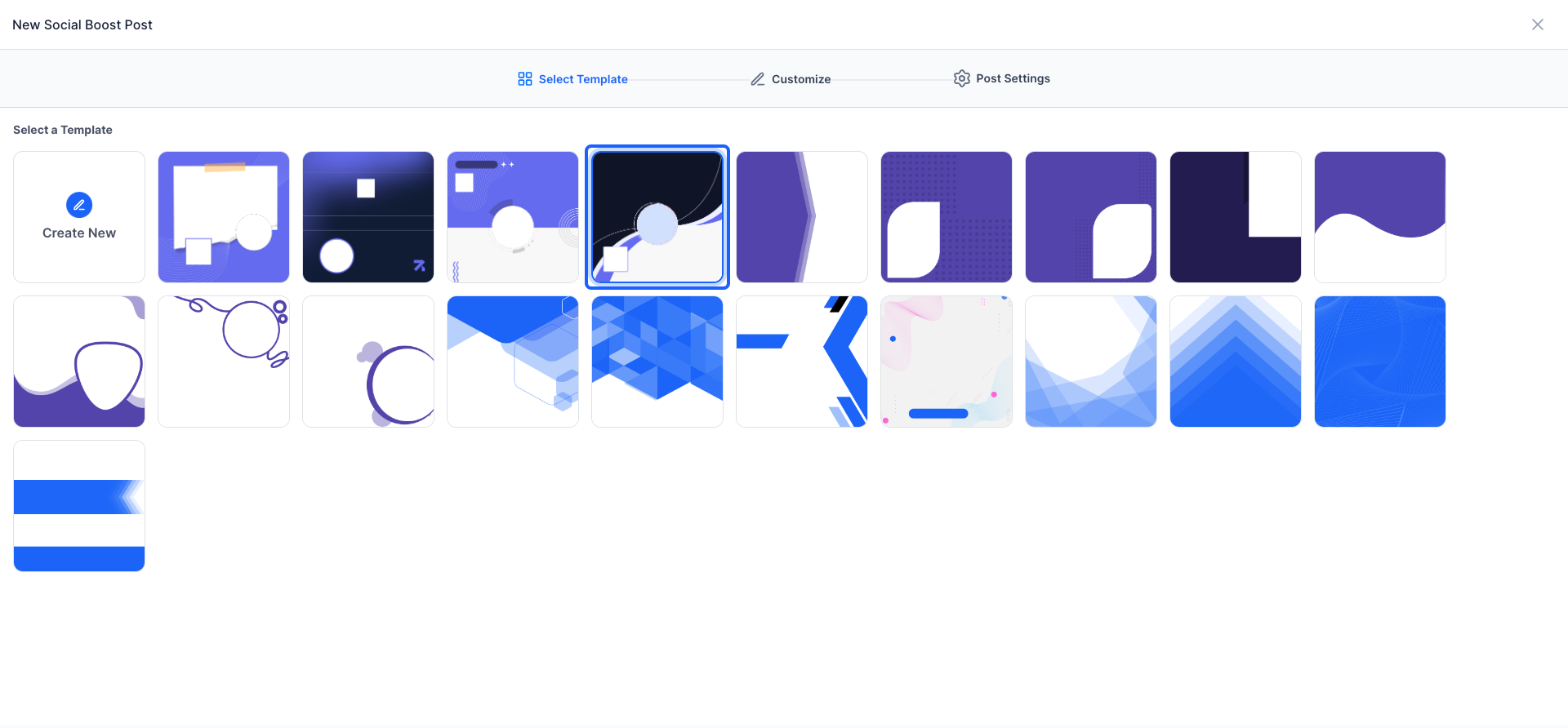Click the Select a Template heading

(63, 130)
